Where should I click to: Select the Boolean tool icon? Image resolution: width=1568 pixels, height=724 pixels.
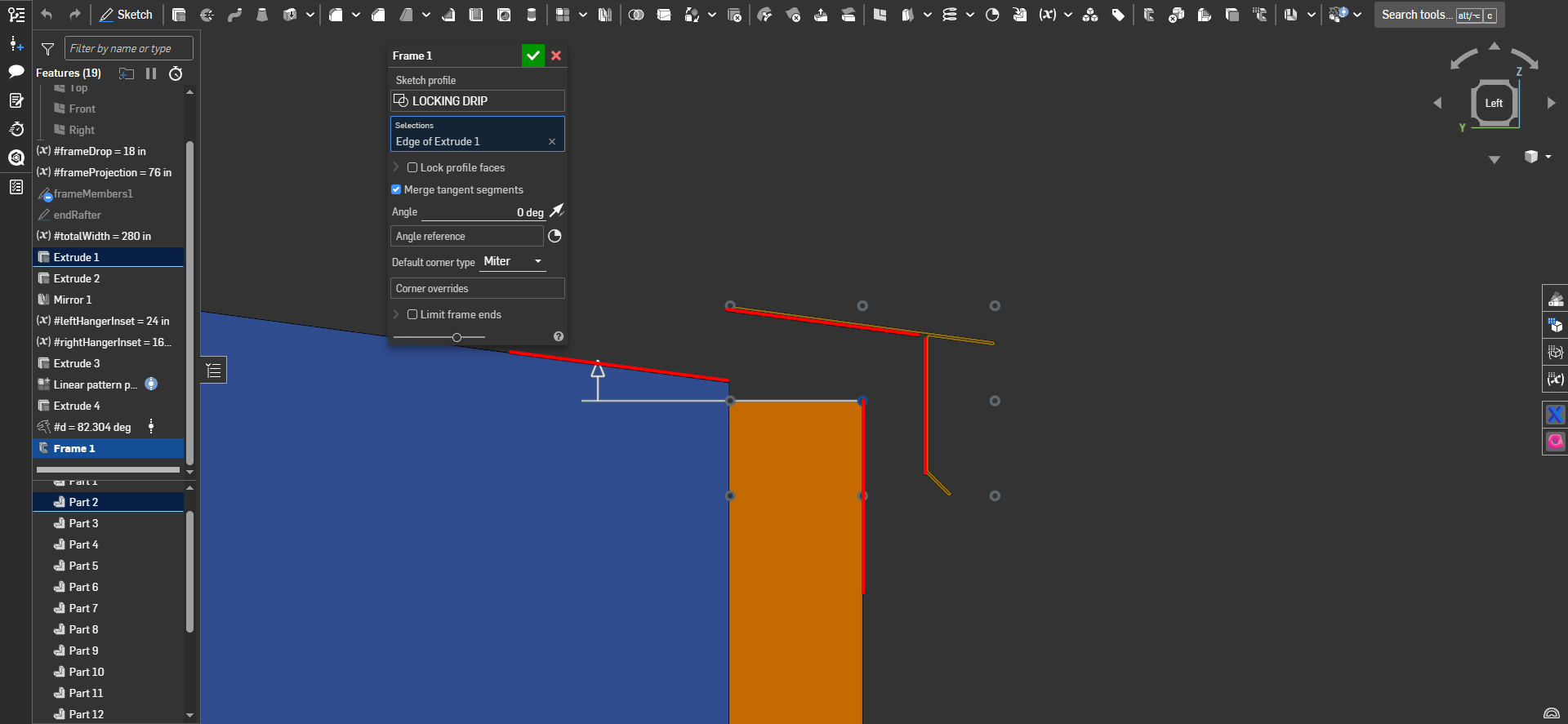tap(636, 15)
